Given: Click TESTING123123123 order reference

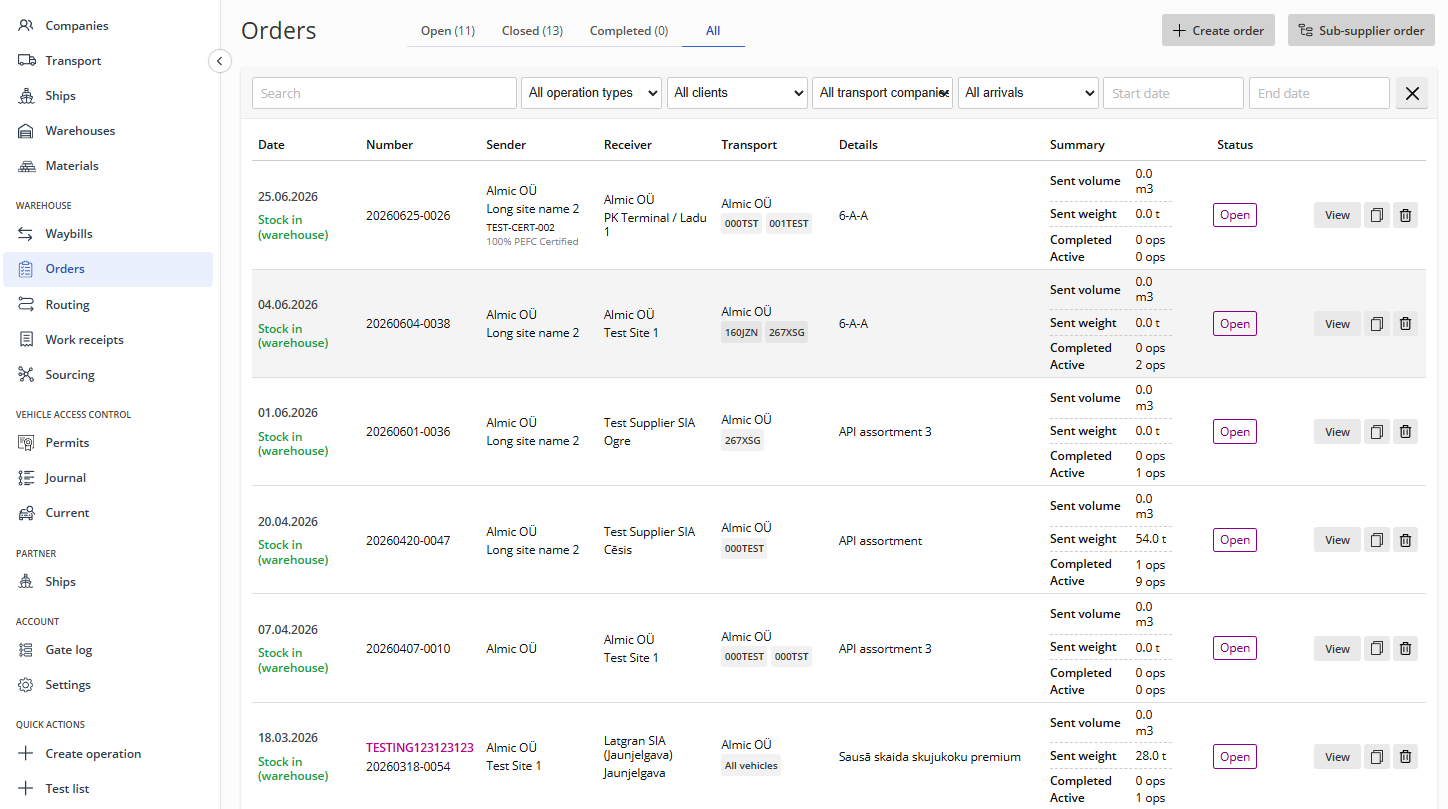Looking at the screenshot, I should tap(420, 748).
